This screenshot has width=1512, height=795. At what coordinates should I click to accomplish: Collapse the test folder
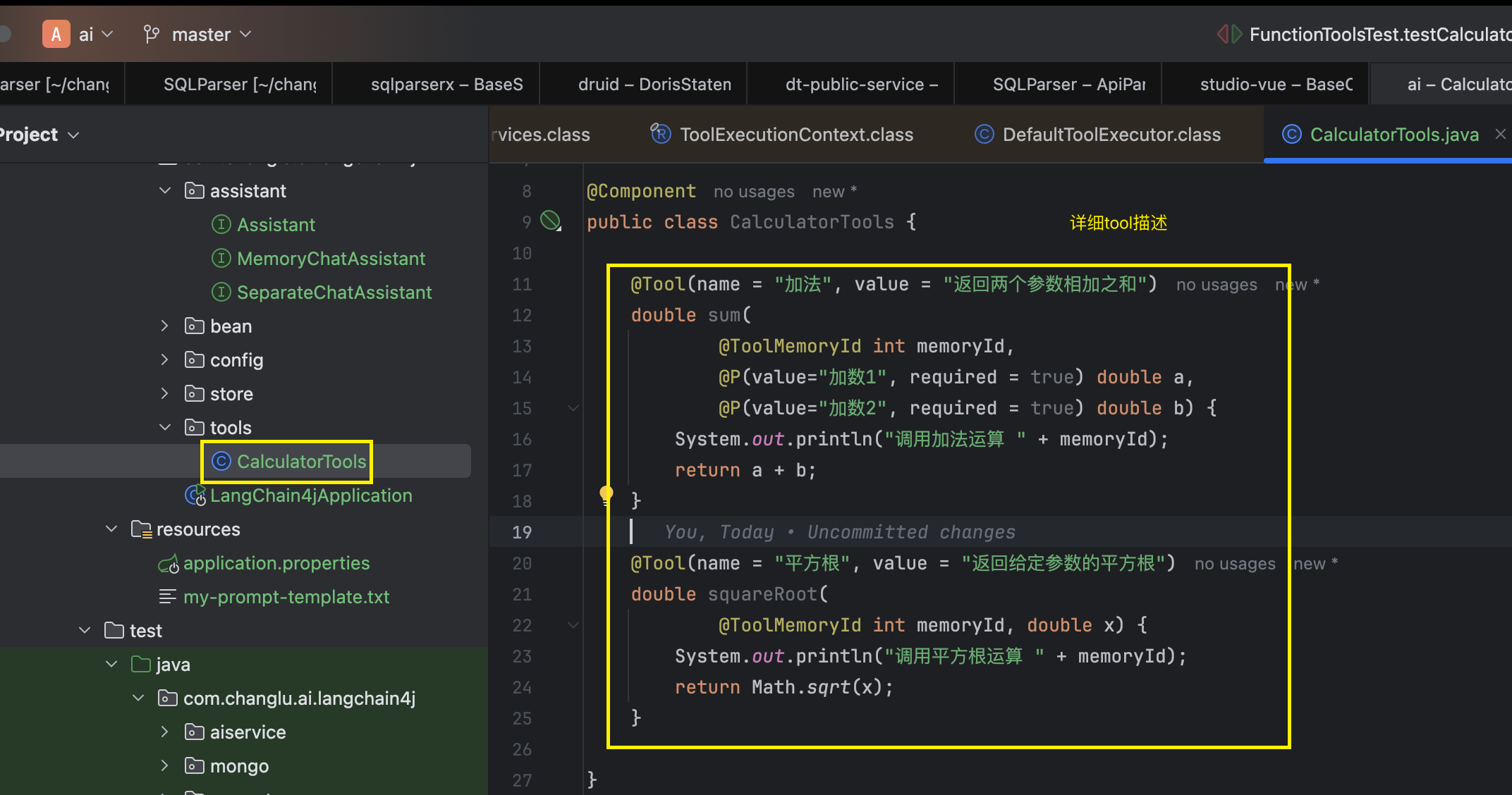pyautogui.click(x=85, y=631)
